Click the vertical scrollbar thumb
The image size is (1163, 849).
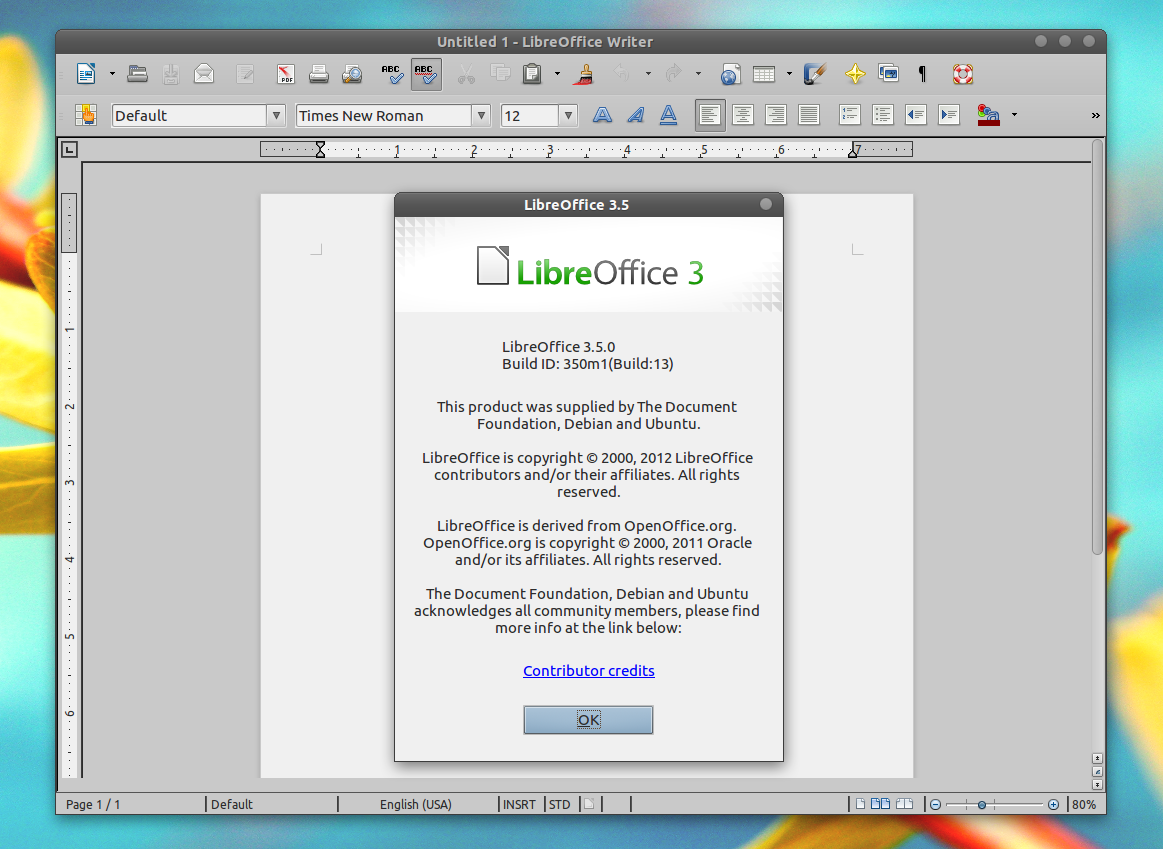(1097, 347)
